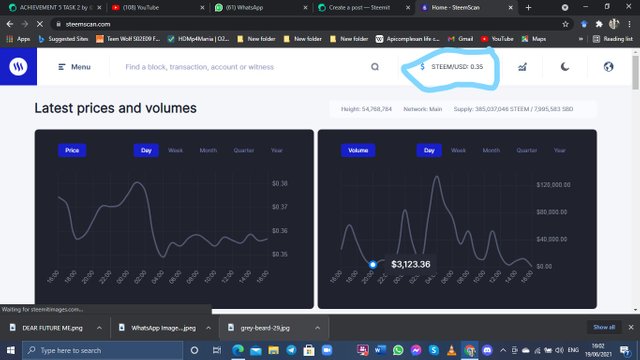This screenshot has width=640, height=360.
Task: Open the Gmail bookmark
Action: coord(460,39)
